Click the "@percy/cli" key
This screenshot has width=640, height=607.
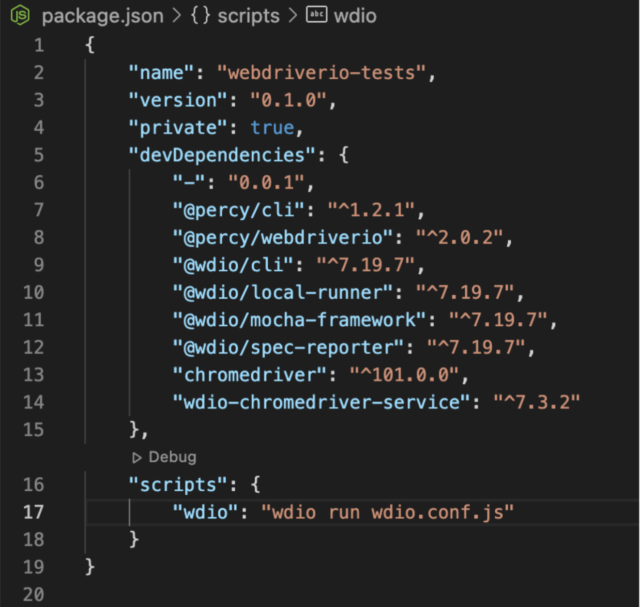[x=238, y=210]
